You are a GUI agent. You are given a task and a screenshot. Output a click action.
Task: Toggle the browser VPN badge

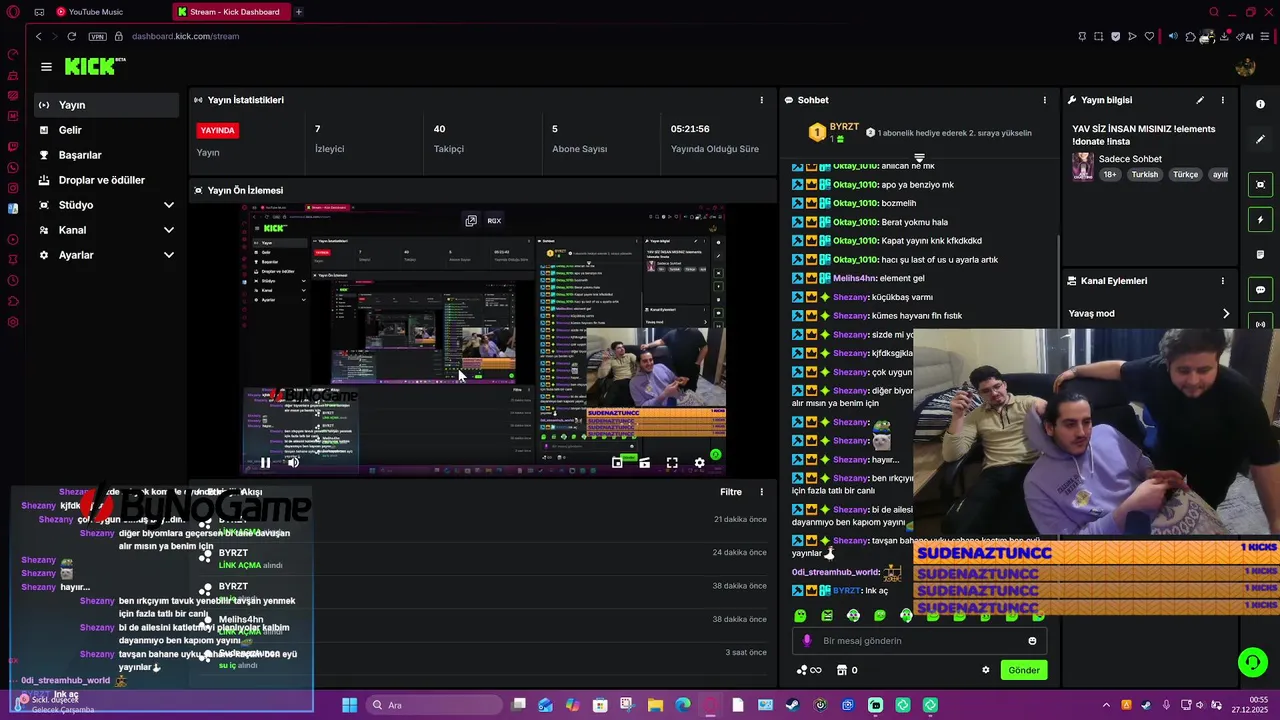coord(97,36)
